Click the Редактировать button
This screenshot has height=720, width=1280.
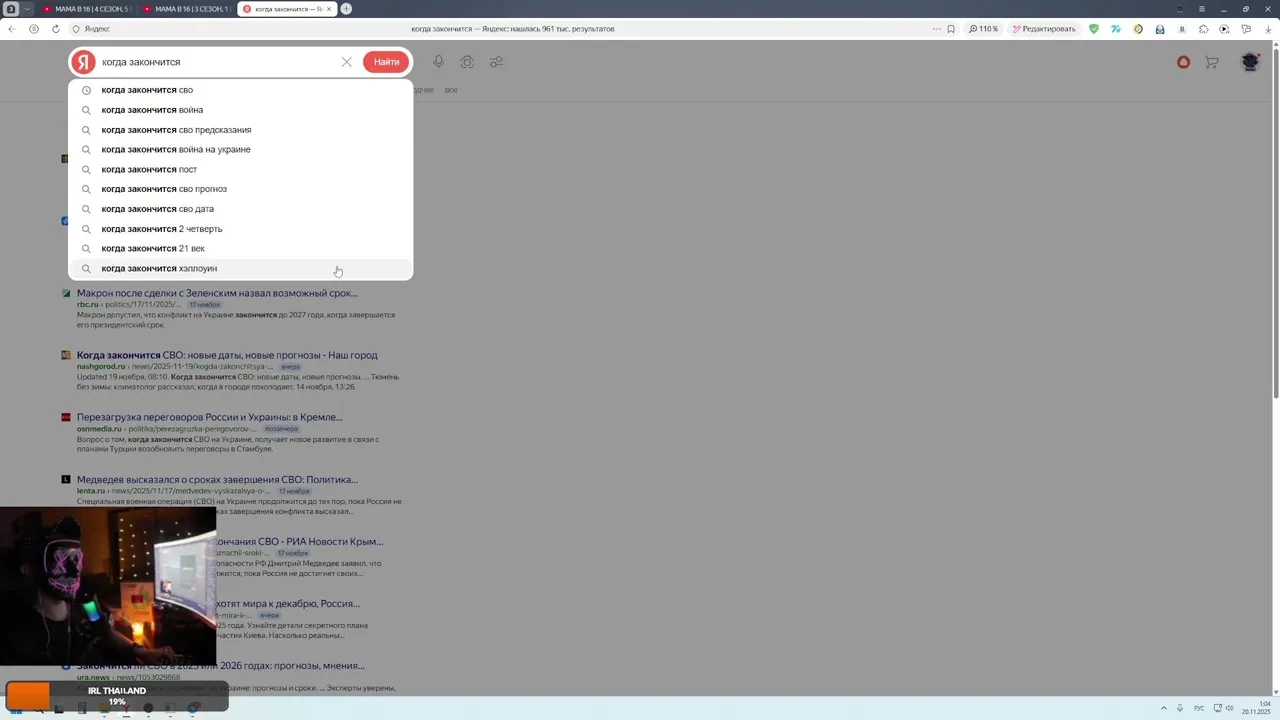pos(1044,29)
